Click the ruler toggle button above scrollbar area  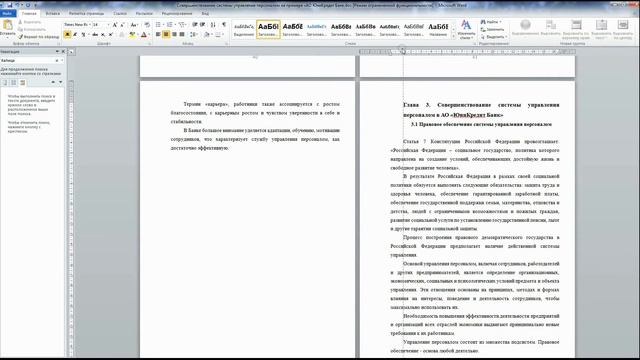click(x=71, y=52)
